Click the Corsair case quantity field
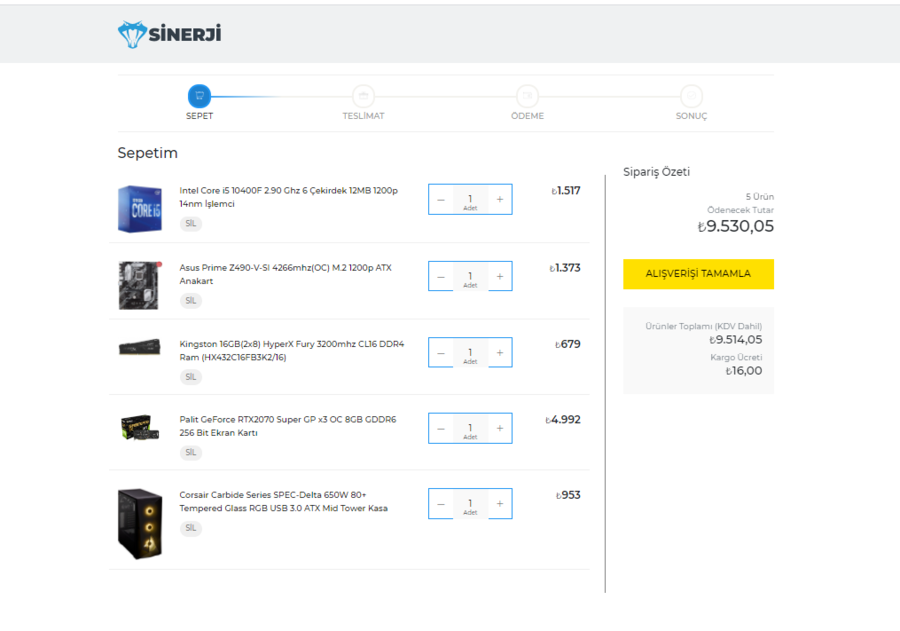The image size is (900, 631). (x=470, y=504)
